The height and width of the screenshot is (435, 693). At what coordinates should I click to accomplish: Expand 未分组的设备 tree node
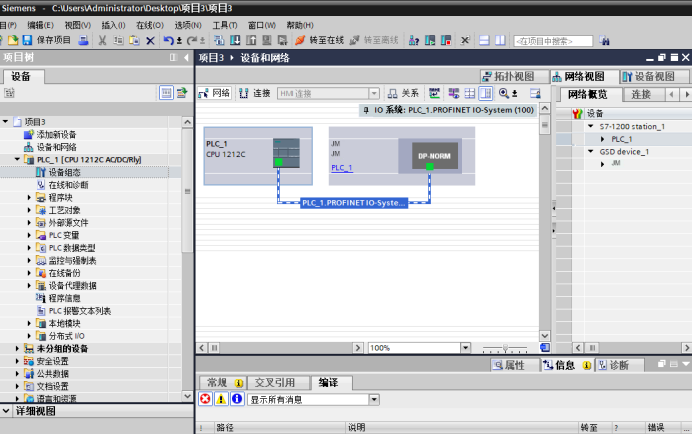[x=17, y=348]
